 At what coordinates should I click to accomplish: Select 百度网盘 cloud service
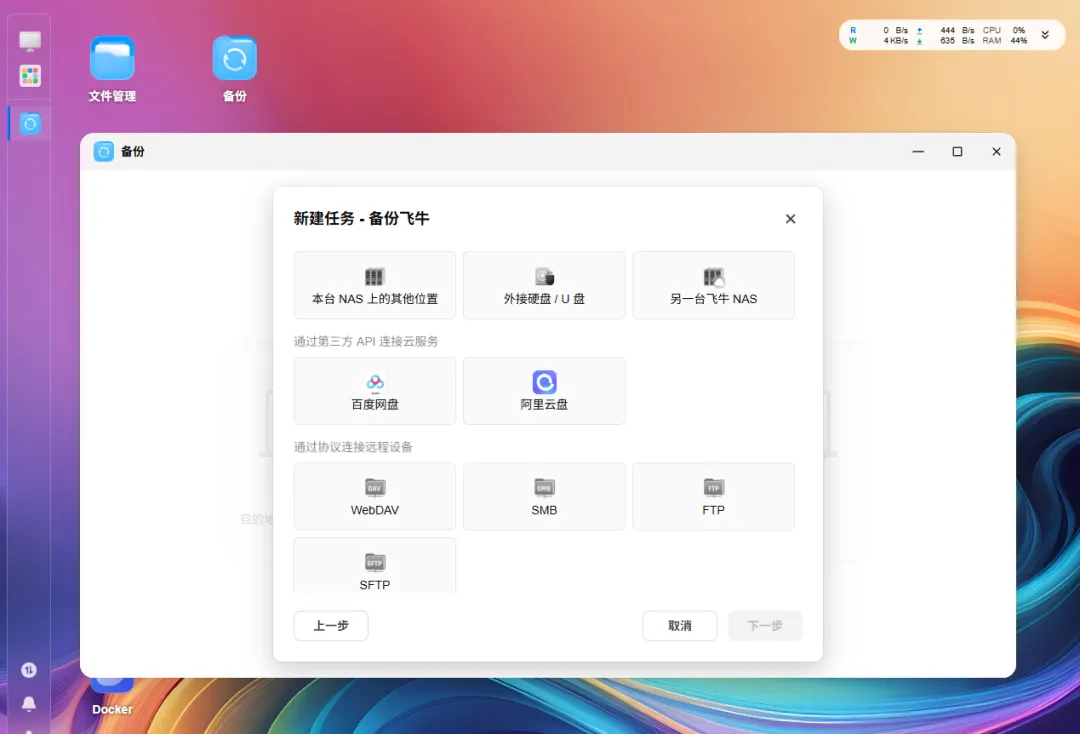pos(374,391)
